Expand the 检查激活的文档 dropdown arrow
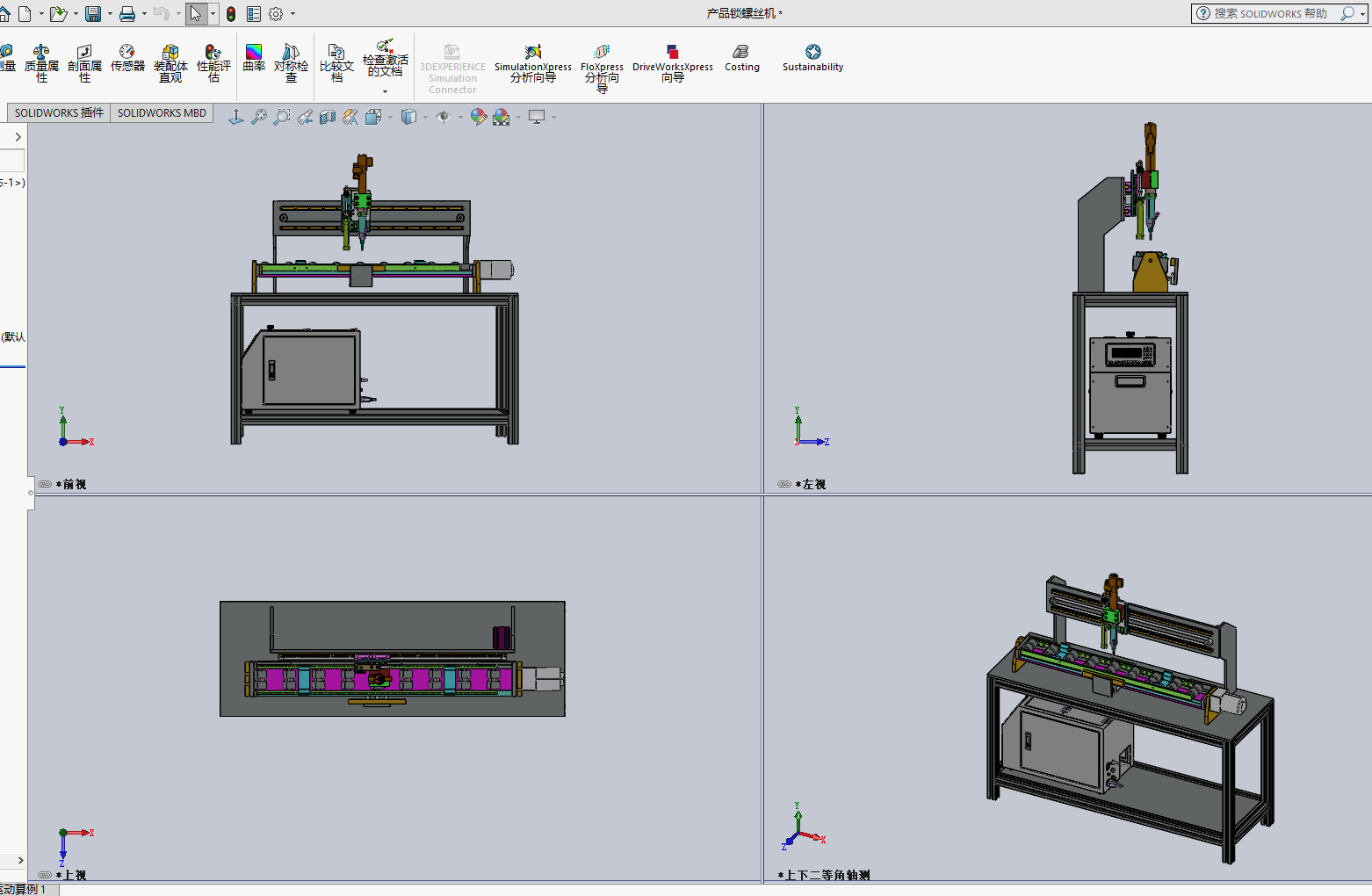This screenshot has height=896, width=1372. coord(385,91)
